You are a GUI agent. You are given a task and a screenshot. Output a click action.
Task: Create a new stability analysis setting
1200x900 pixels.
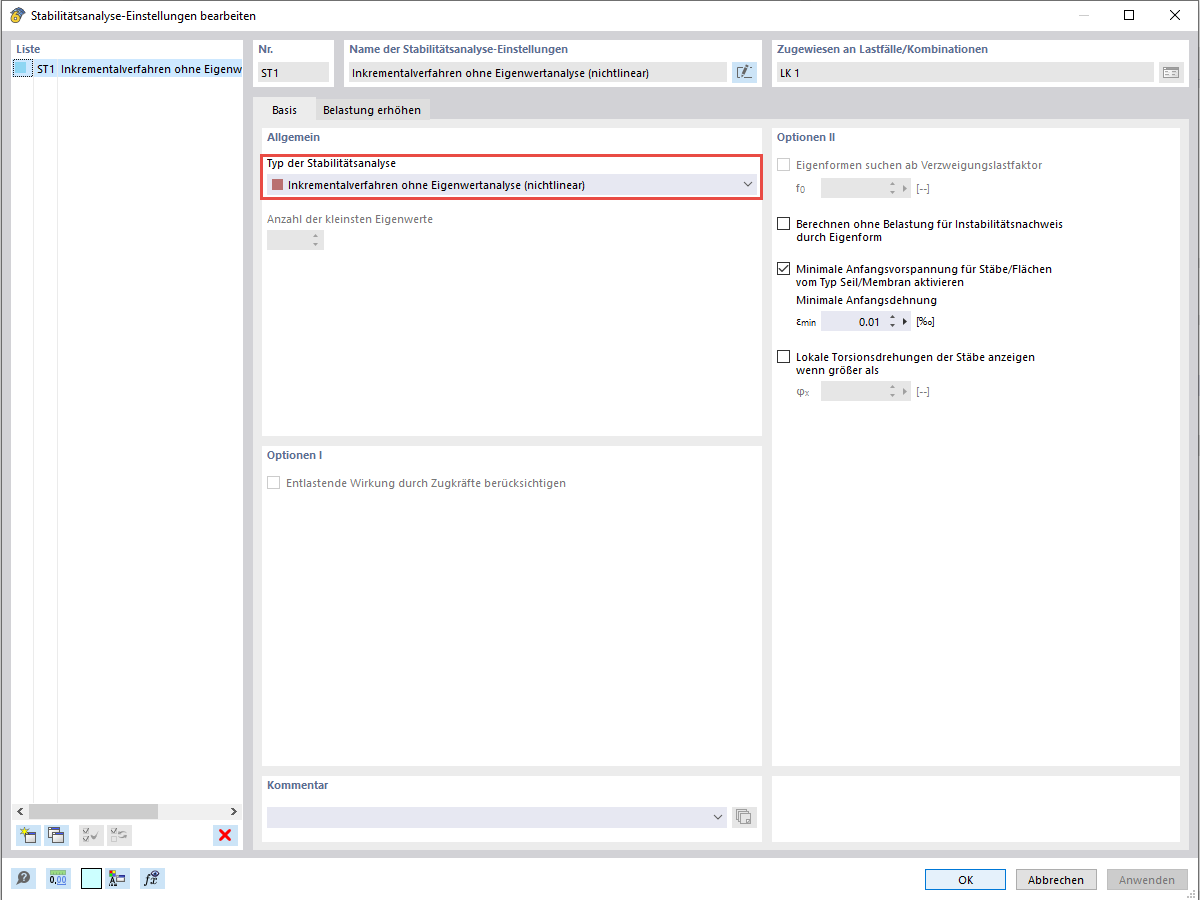(28, 835)
